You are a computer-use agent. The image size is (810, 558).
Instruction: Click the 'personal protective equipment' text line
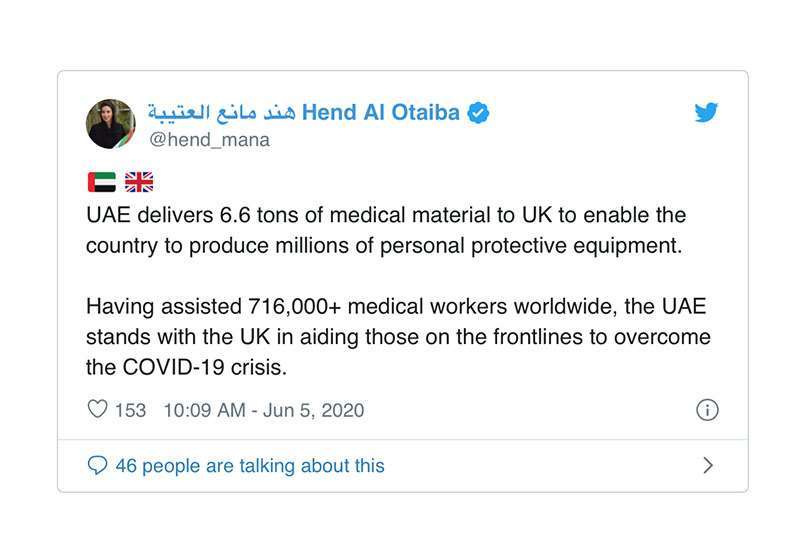[384, 246]
